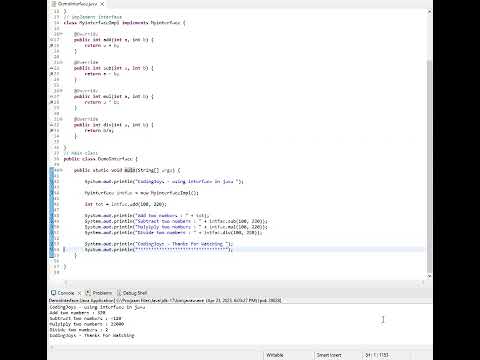Click the Writable status bar entry
Image resolution: width=480 pixels, height=360 pixels.
click(x=275, y=355)
